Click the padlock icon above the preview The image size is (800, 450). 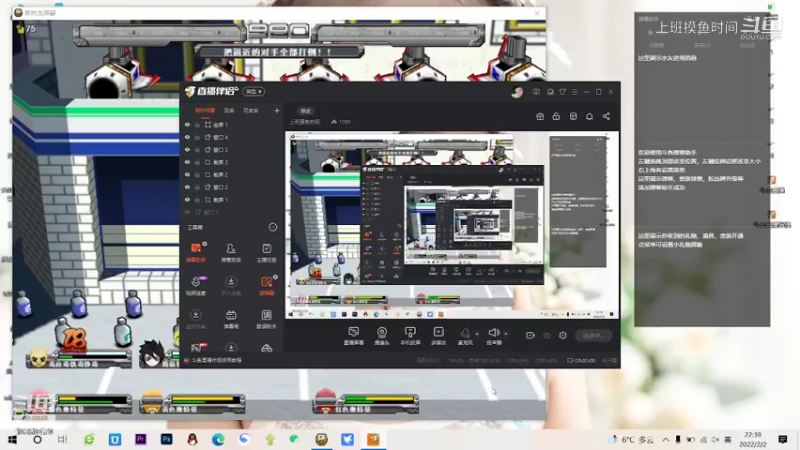[x=556, y=116]
